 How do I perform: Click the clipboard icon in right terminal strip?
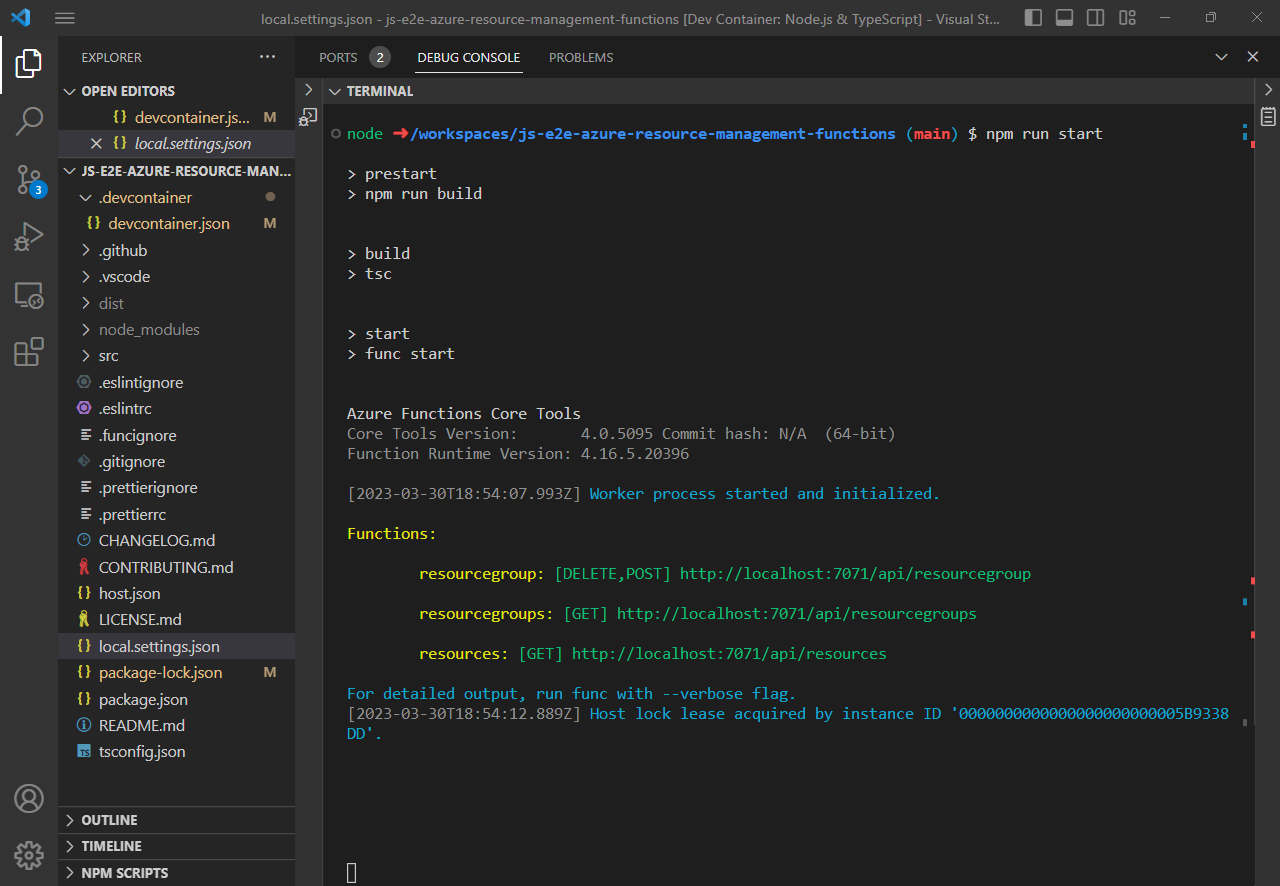[x=1268, y=116]
